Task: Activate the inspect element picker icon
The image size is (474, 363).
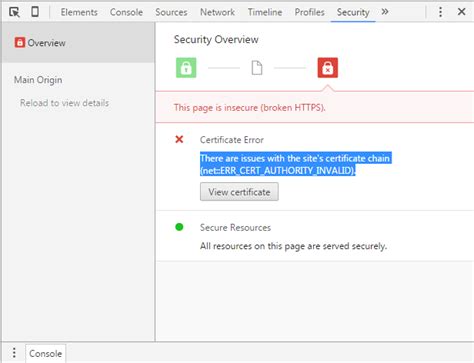Action: coord(14,12)
